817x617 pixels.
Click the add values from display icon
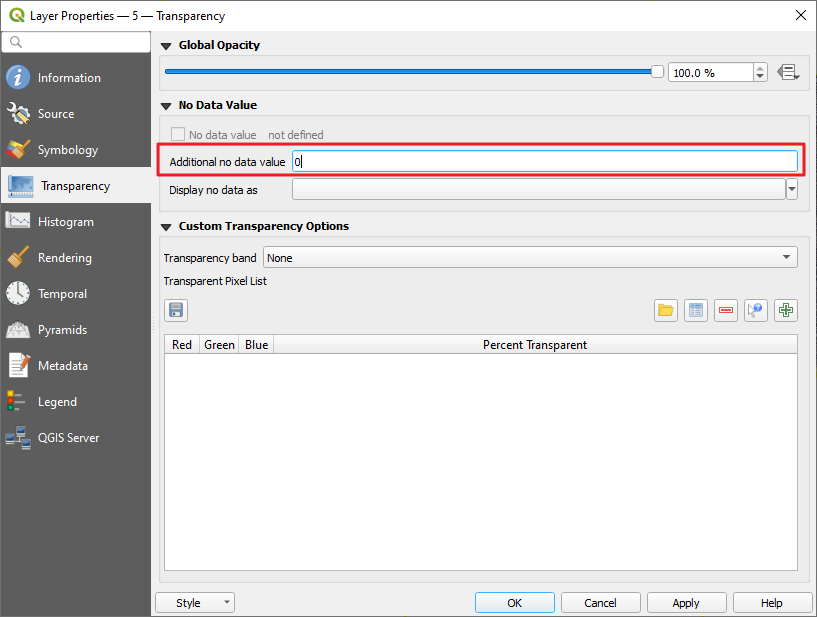click(756, 310)
